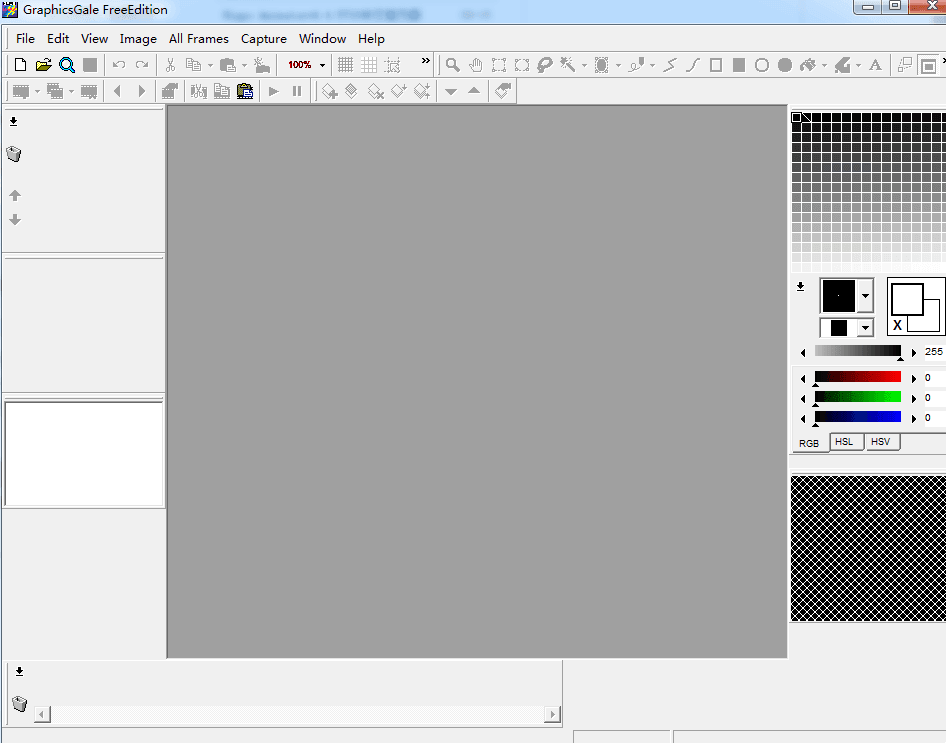Toggle the custom grid display
Image resolution: width=946 pixels, height=743 pixels.
(369, 65)
